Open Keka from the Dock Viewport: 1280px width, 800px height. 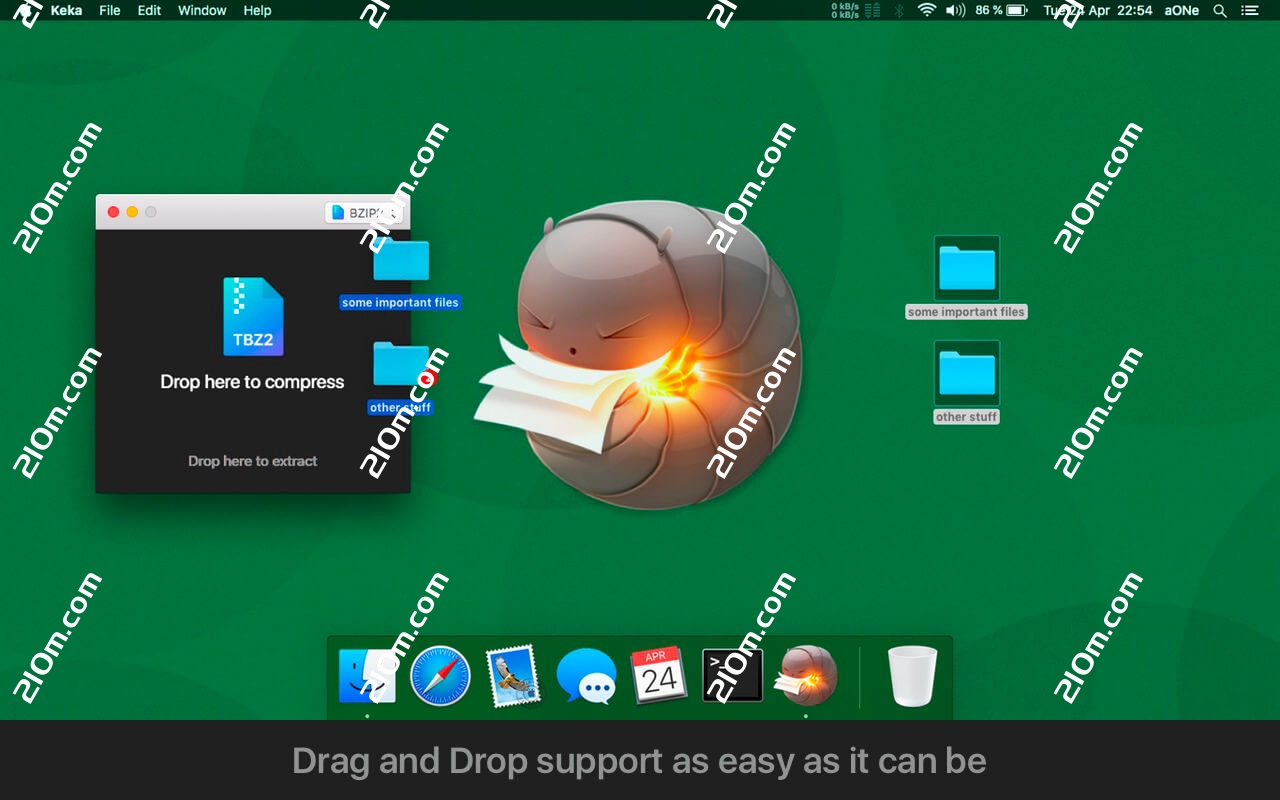click(x=806, y=675)
